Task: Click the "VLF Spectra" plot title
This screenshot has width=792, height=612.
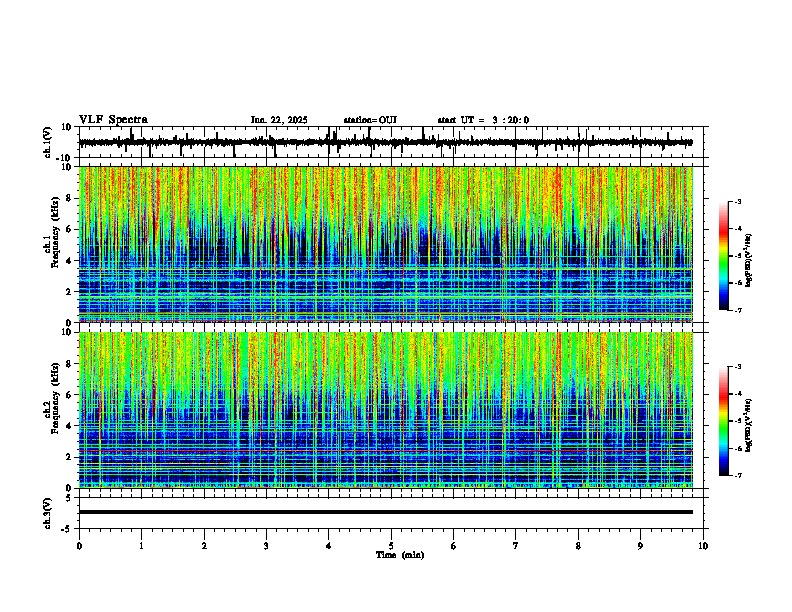Action: tap(113, 120)
